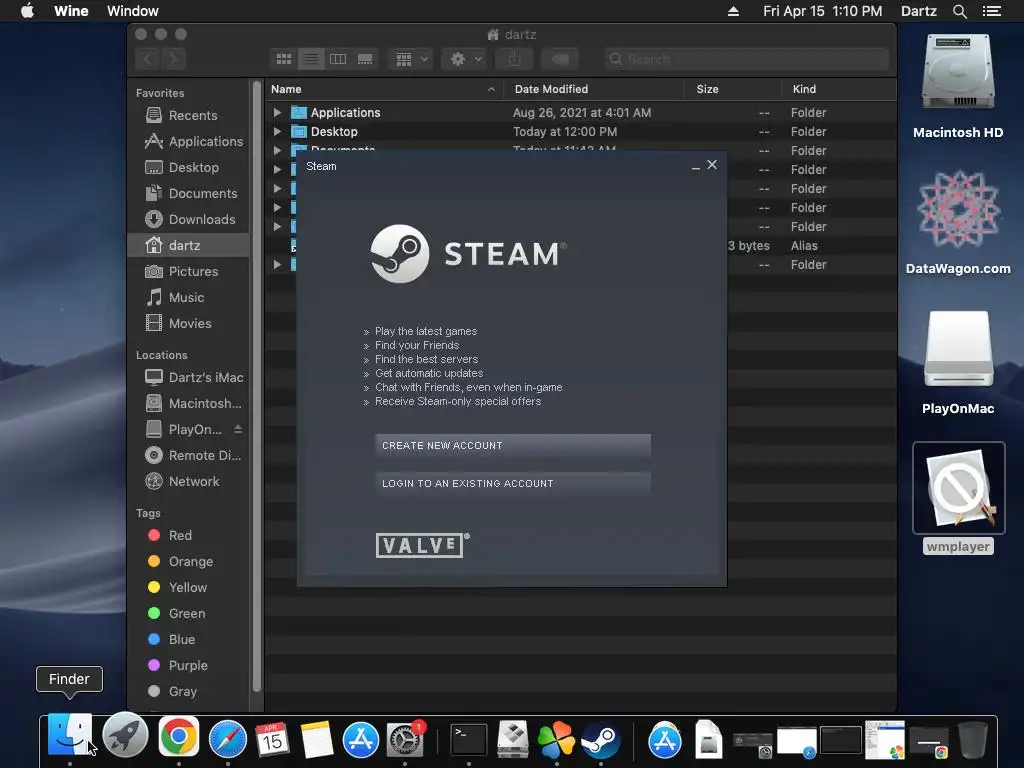This screenshot has height=768, width=1024.
Task: Open Pictures in Finder sidebar
Action: tap(189, 272)
